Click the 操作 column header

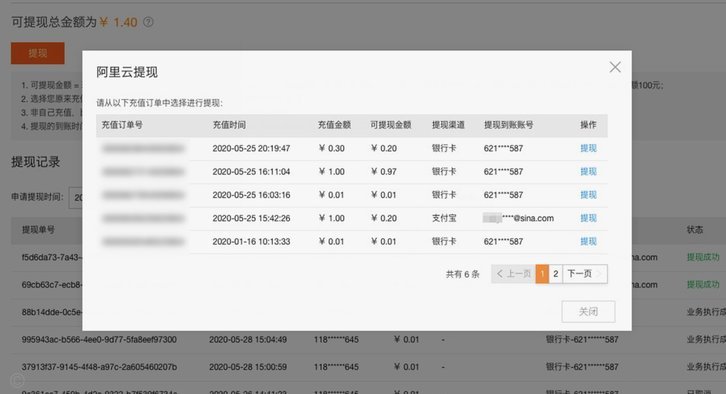point(588,125)
